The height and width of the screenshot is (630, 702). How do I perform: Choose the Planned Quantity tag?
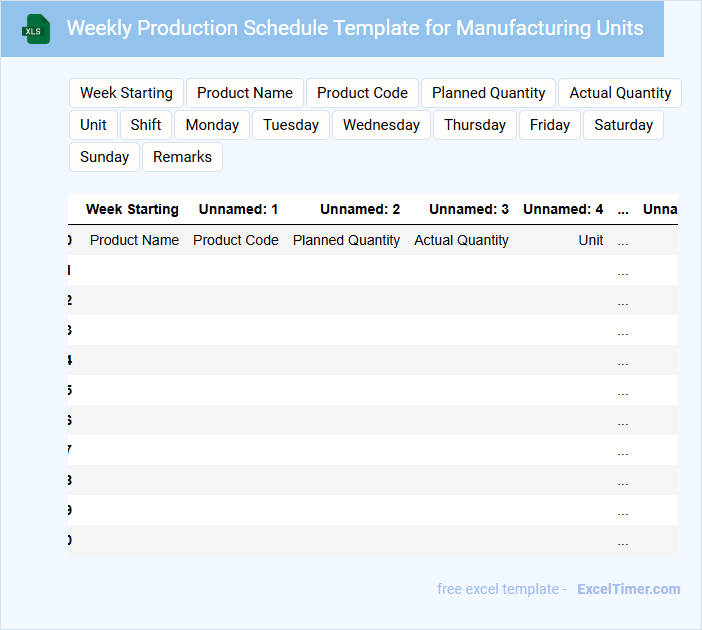point(488,93)
